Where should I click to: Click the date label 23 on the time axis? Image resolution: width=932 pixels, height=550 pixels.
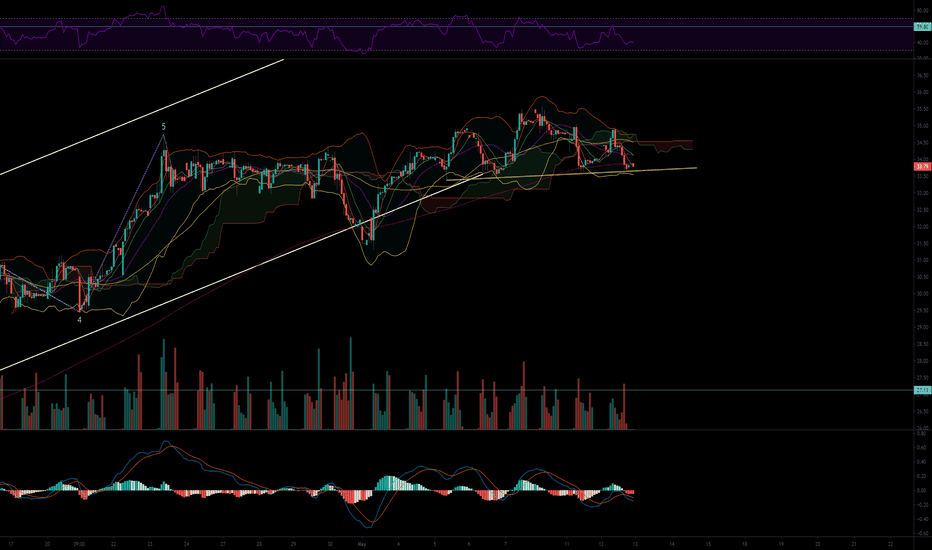(150, 543)
